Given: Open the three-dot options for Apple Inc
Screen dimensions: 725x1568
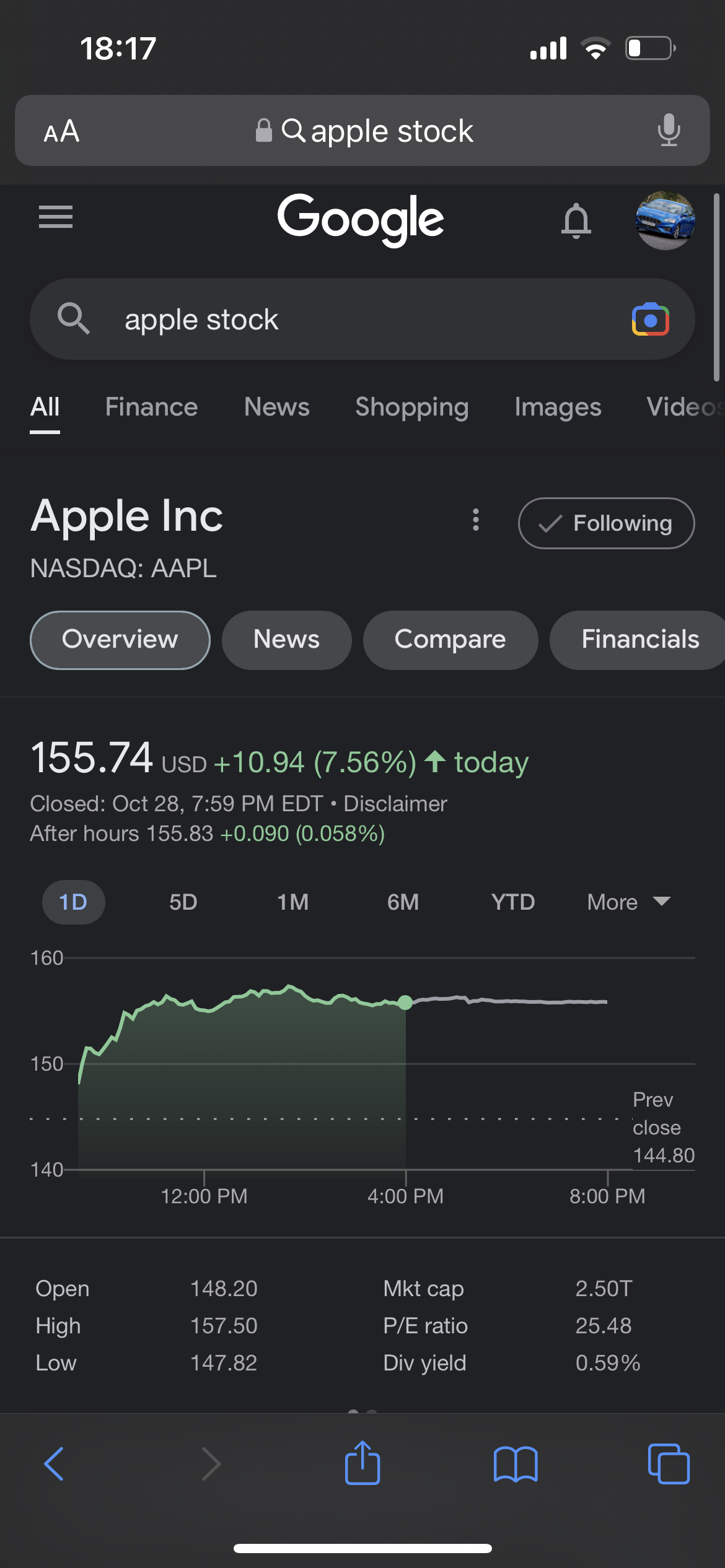Looking at the screenshot, I should [x=476, y=520].
